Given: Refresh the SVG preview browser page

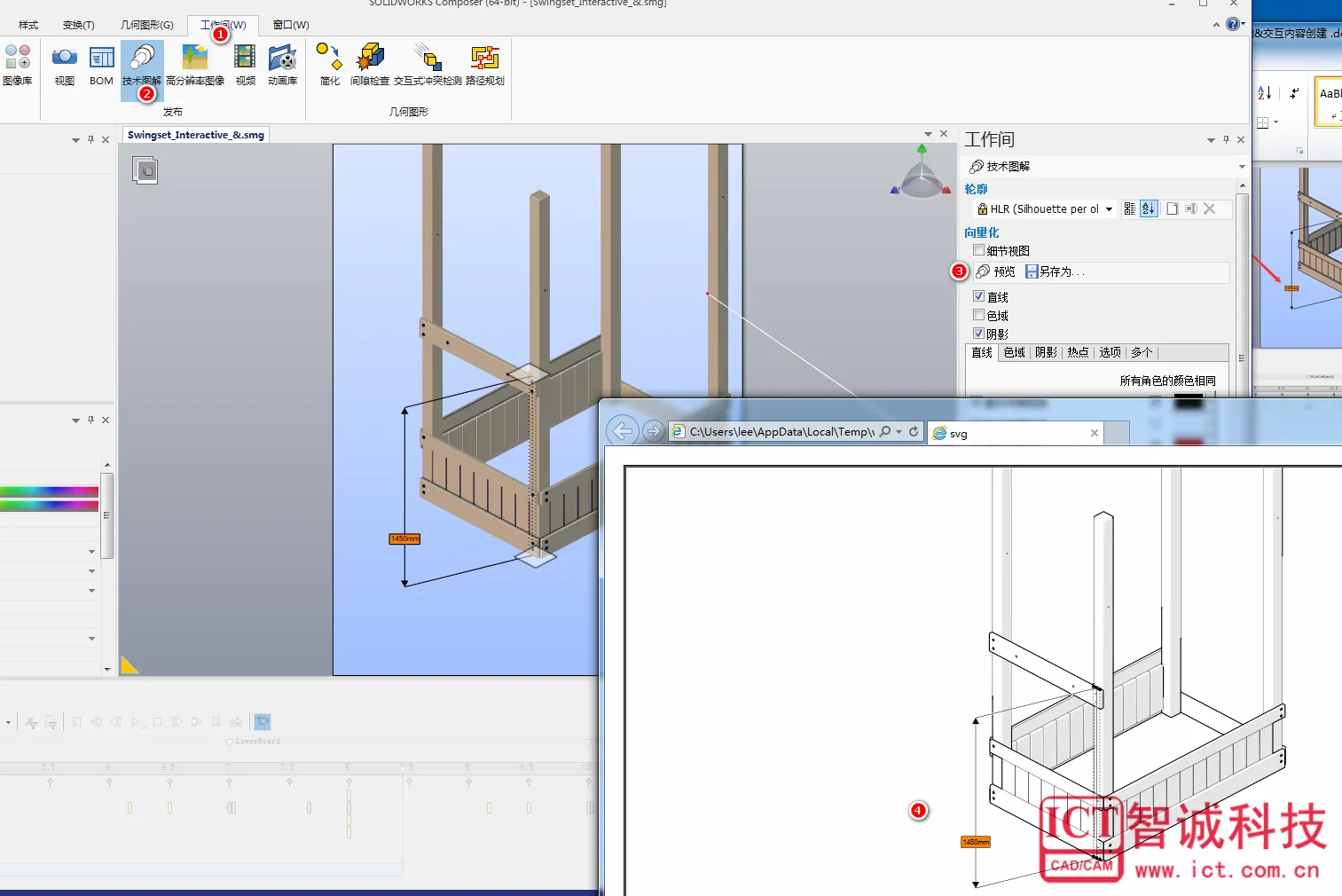Looking at the screenshot, I should pyautogui.click(x=914, y=431).
